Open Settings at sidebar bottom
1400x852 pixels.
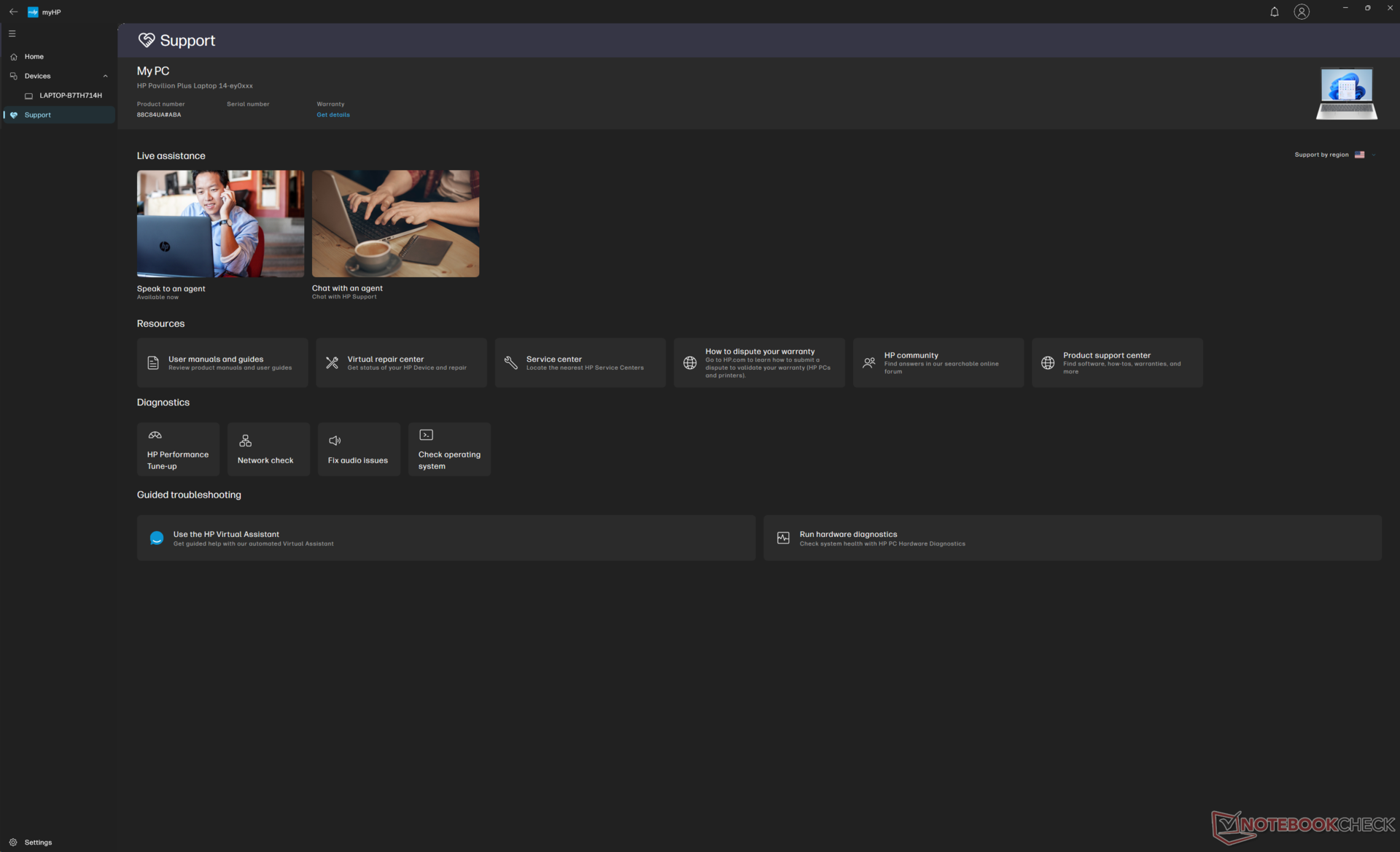point(38,842)
